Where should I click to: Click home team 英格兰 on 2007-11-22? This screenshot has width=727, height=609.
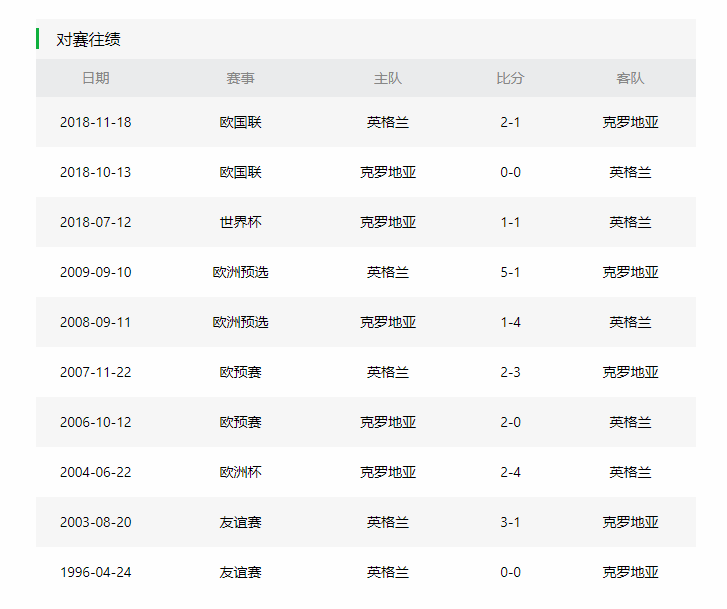(388, 372)
